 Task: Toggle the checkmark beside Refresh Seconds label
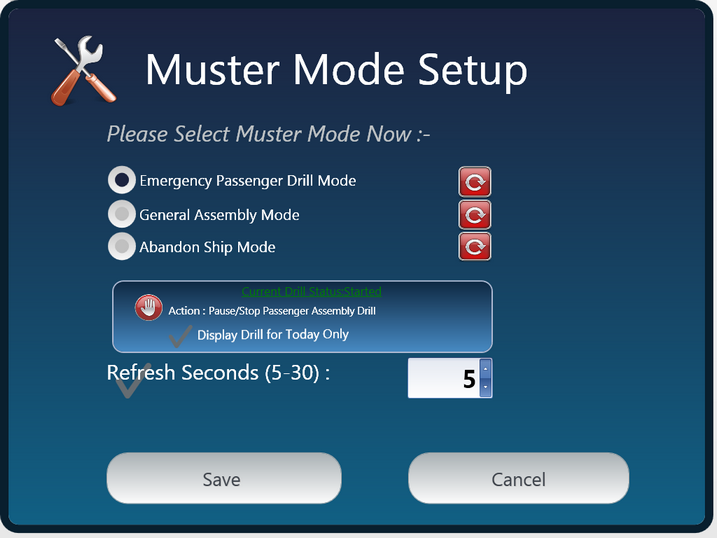(133, 381)
